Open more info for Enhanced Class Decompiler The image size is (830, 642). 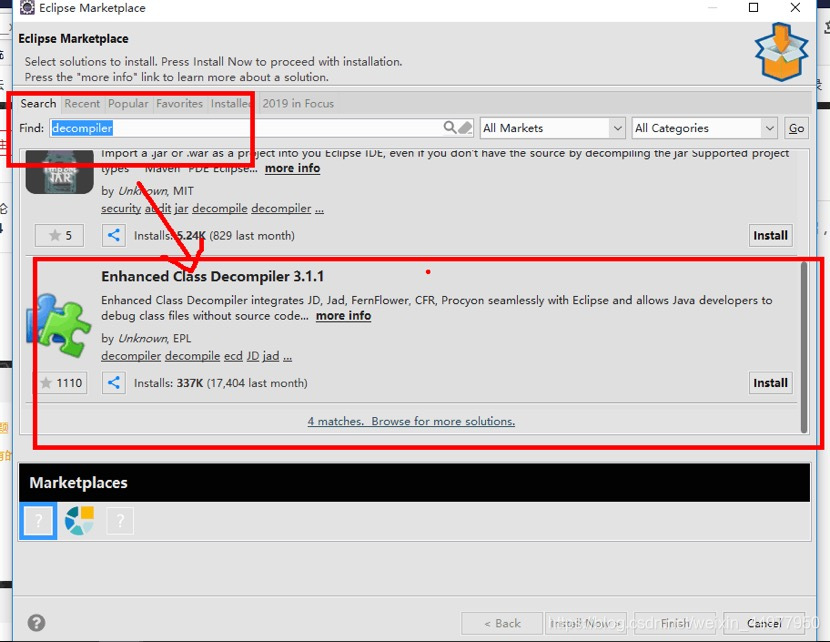(344, 316)
